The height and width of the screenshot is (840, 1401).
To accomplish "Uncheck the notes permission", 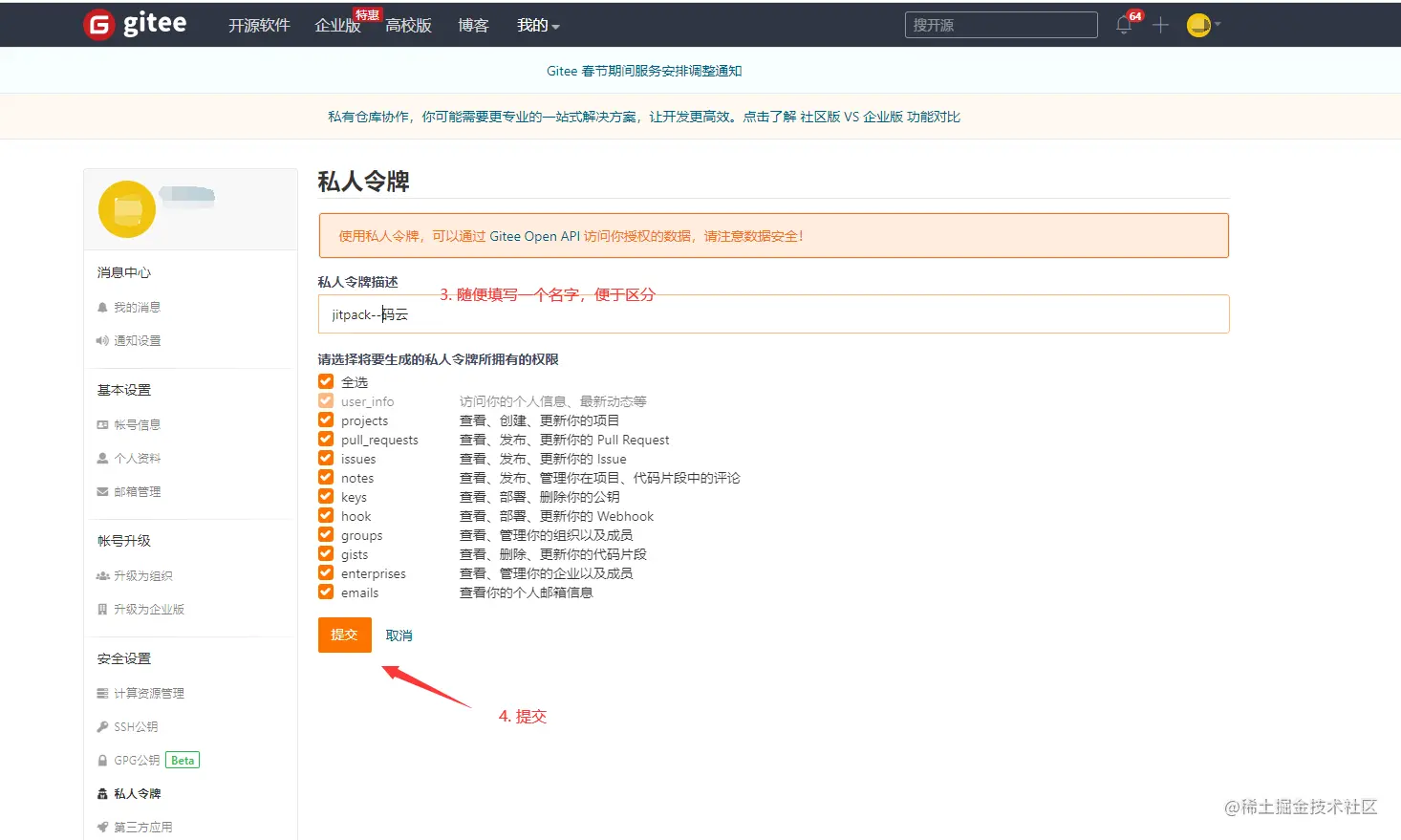I will click(x=326, y=478).
